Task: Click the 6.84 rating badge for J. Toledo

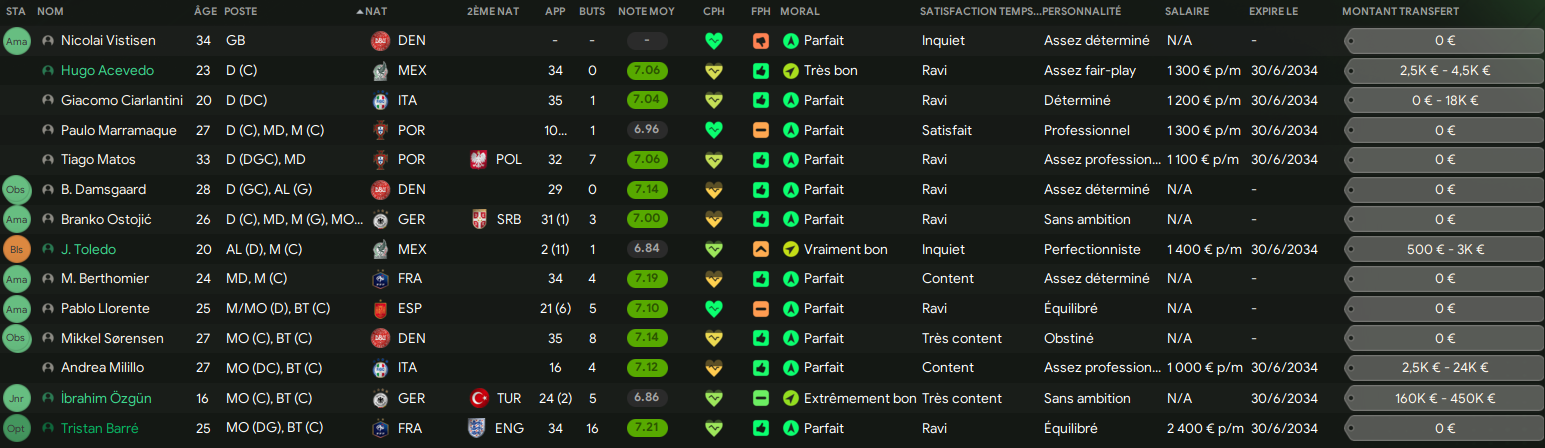Action: 648,249
